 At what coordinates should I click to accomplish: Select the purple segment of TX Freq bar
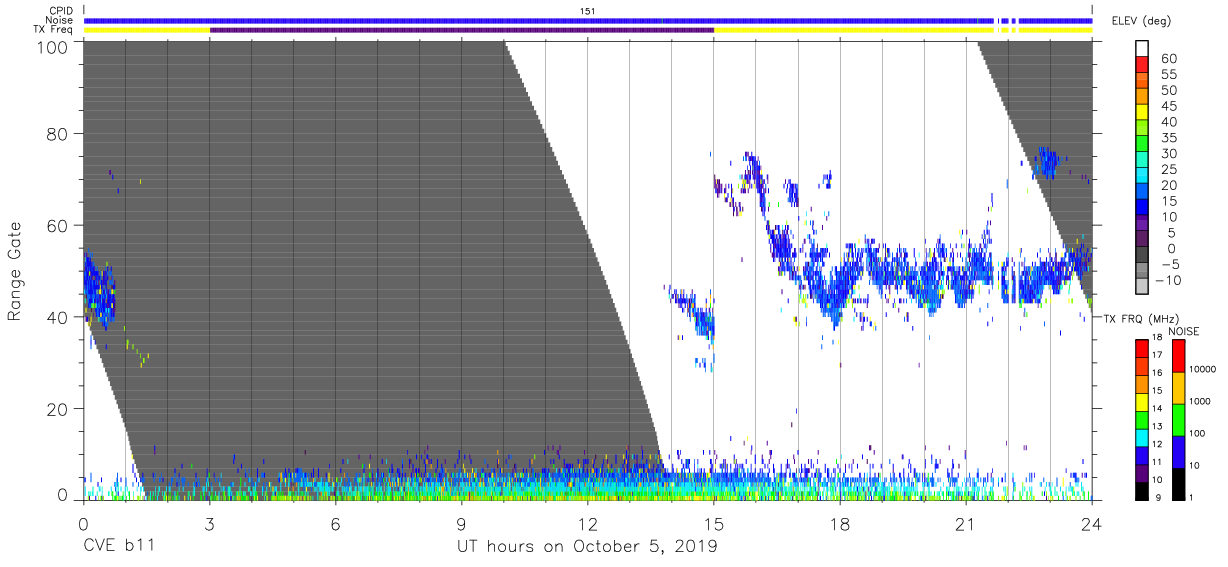(x=462, y=30)
